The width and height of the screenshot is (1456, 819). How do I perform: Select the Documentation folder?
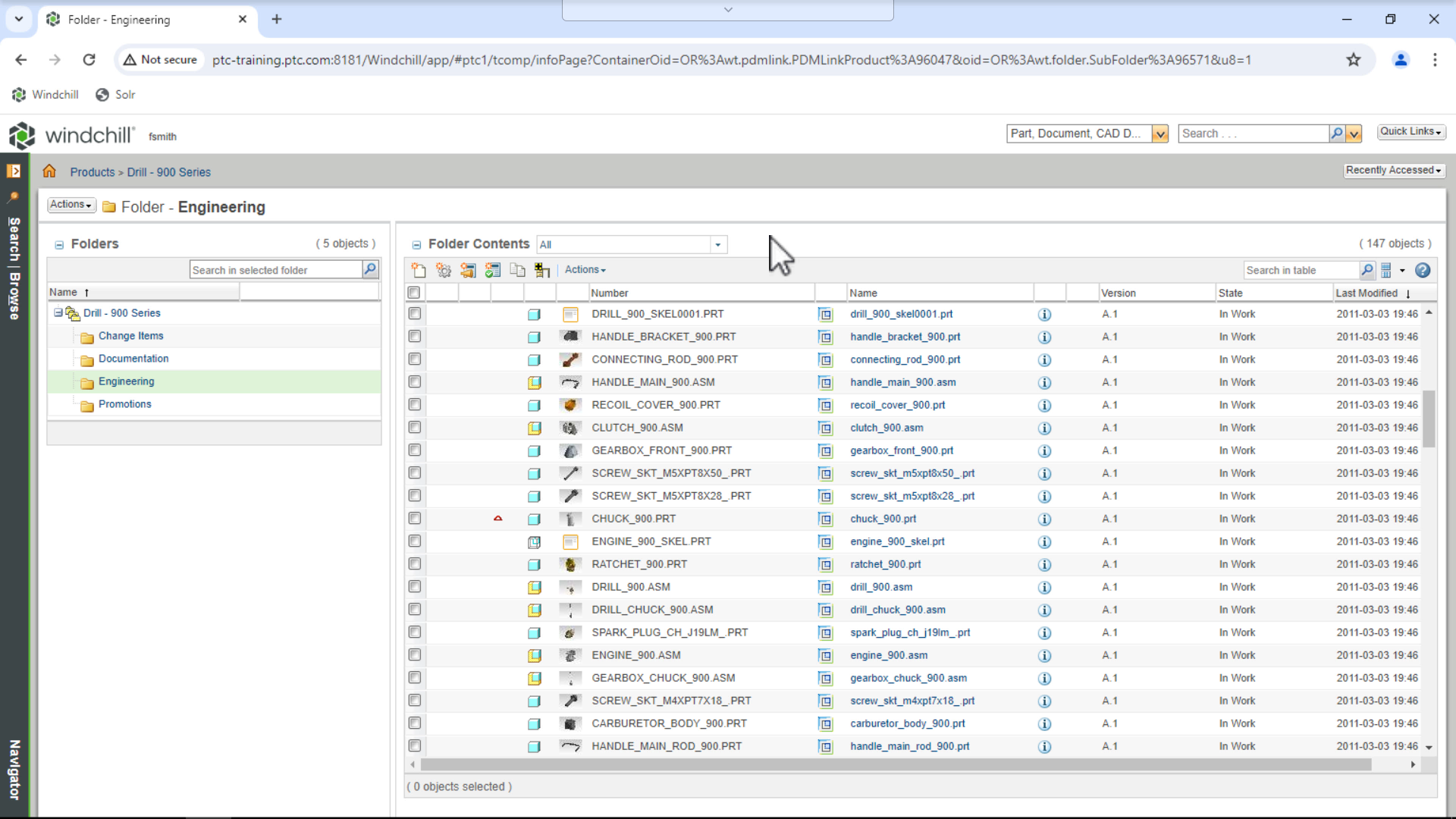click(133, 359)
